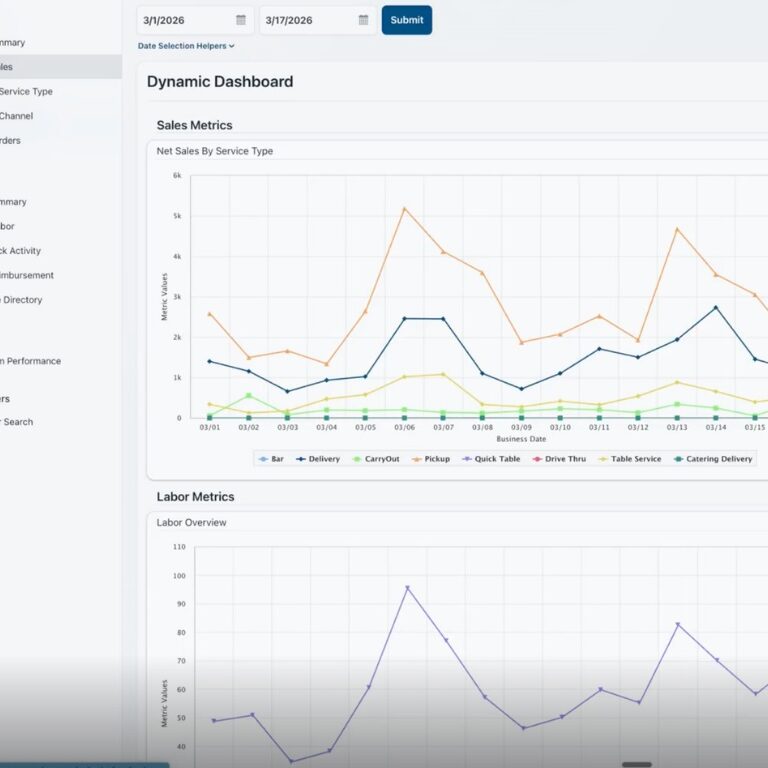Click the Quick Table legend marker
The width and height of the screenshot is (768, 768).
tap(466, 459)
